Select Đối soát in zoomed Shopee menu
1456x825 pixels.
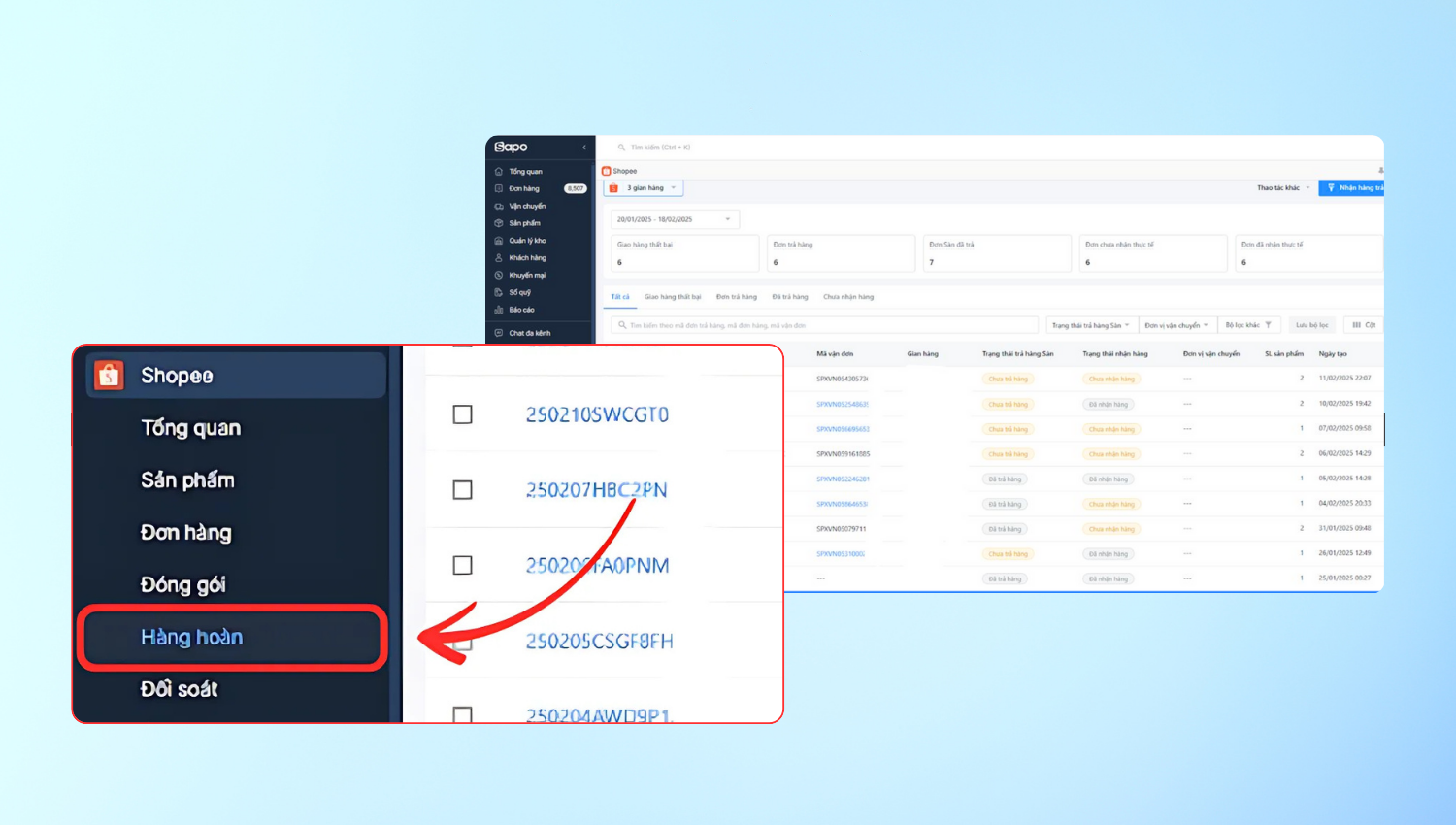(x=180, y=689)
